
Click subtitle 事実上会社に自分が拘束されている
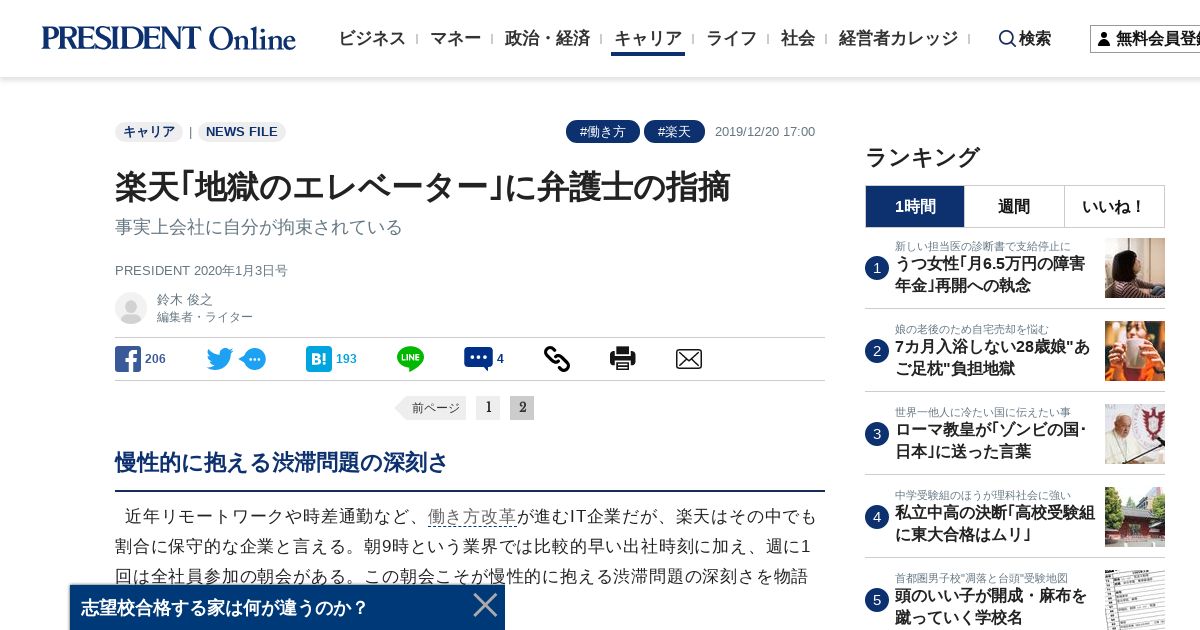(259, 227)
